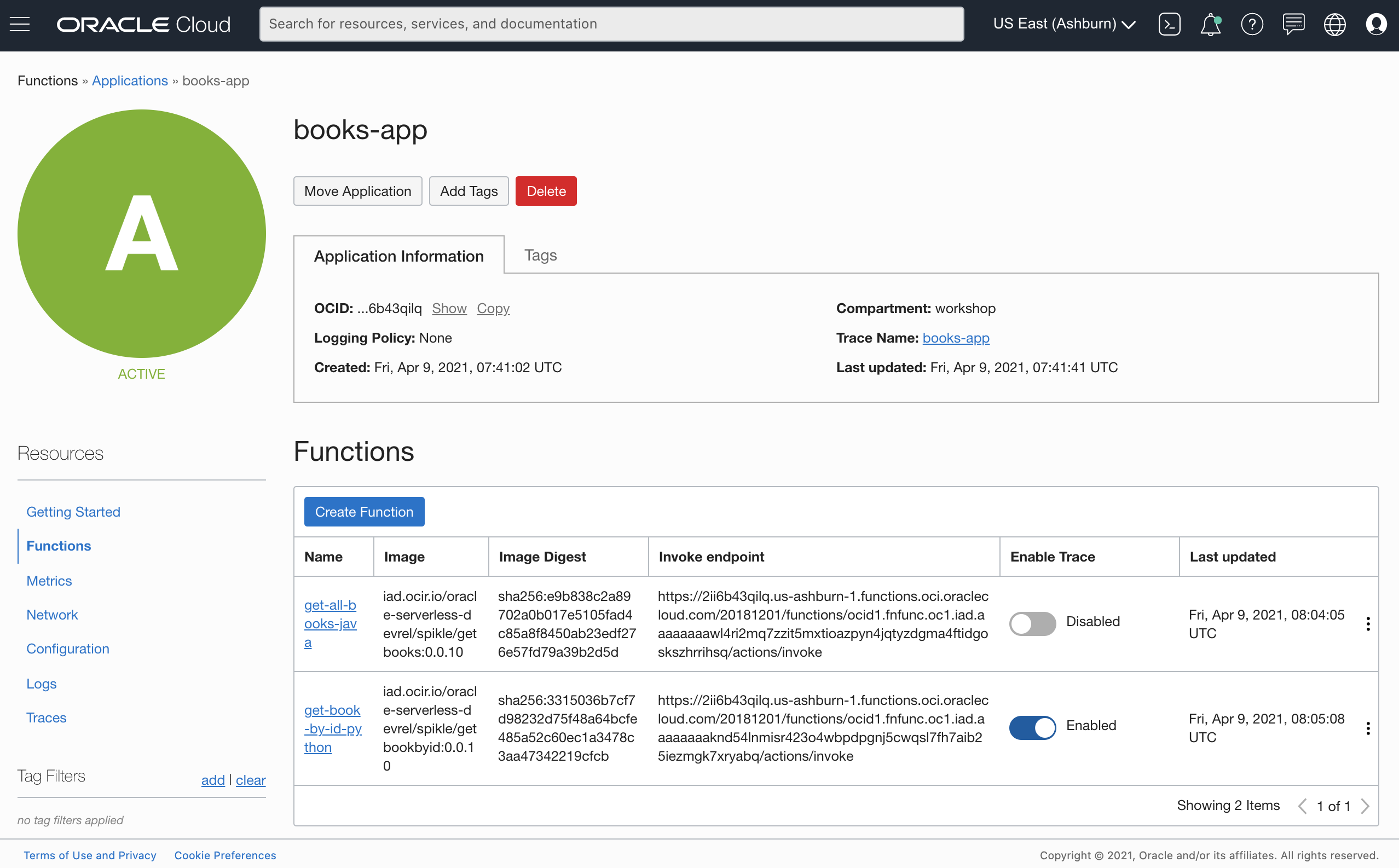Go to next page of functions list
1399x868 pixels.
[1365, 806]
